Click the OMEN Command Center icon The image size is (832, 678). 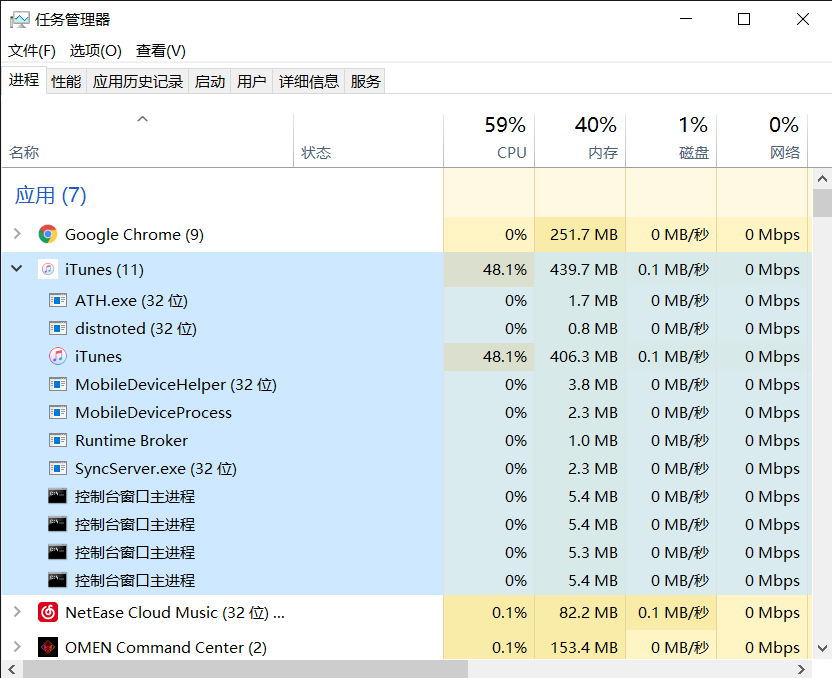[47, 648]
